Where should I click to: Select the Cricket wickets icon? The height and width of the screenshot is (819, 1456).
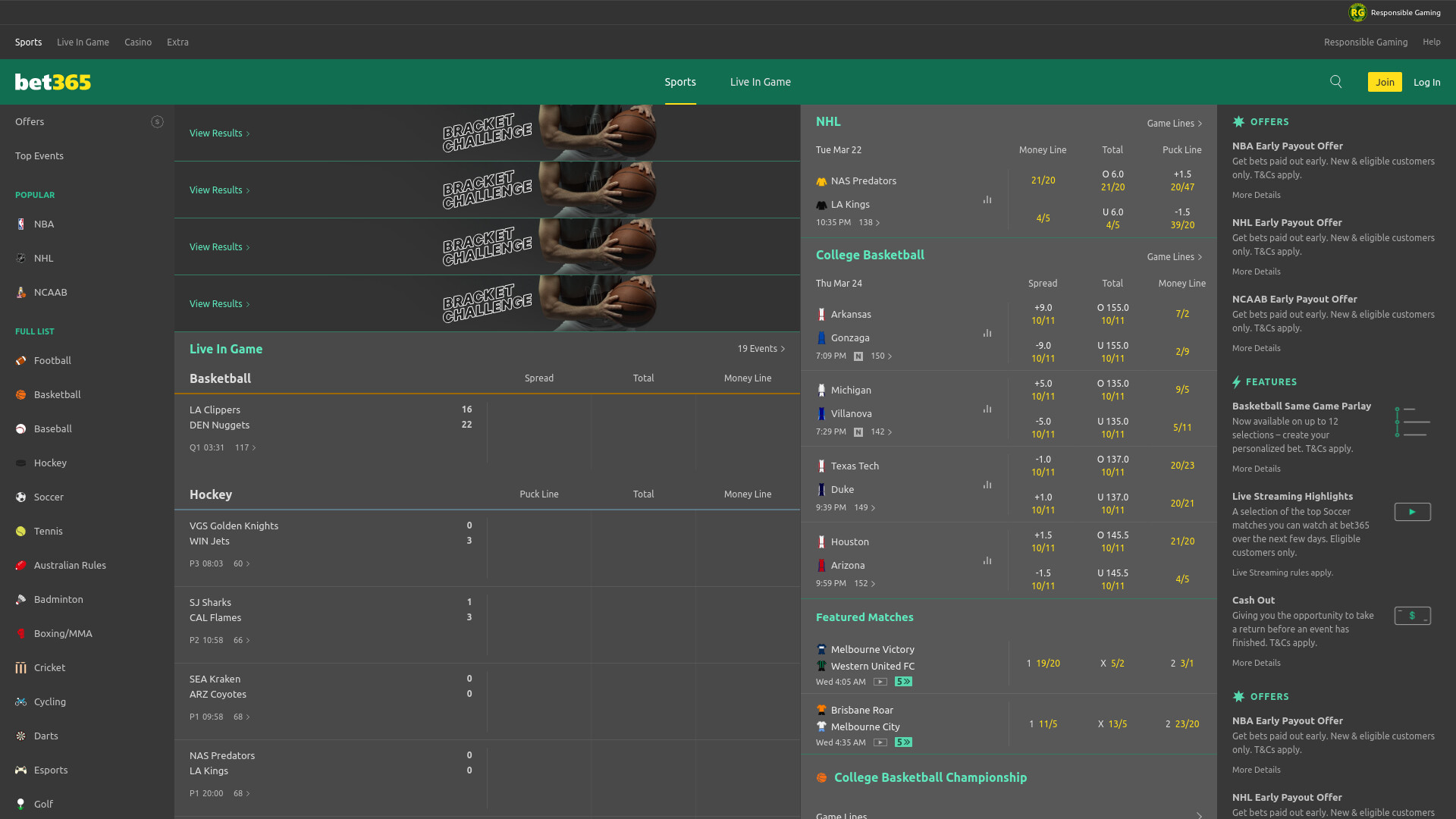click(21, 667)
